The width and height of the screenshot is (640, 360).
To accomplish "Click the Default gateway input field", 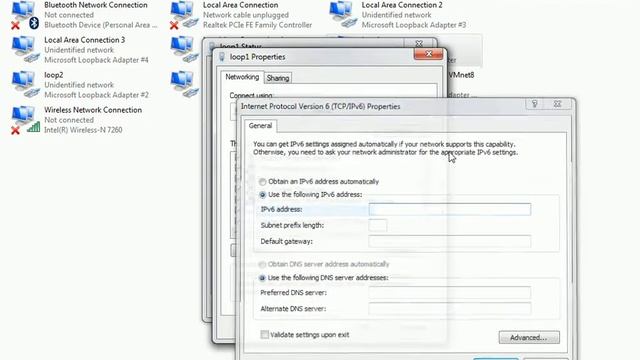I will pos(449,241).
